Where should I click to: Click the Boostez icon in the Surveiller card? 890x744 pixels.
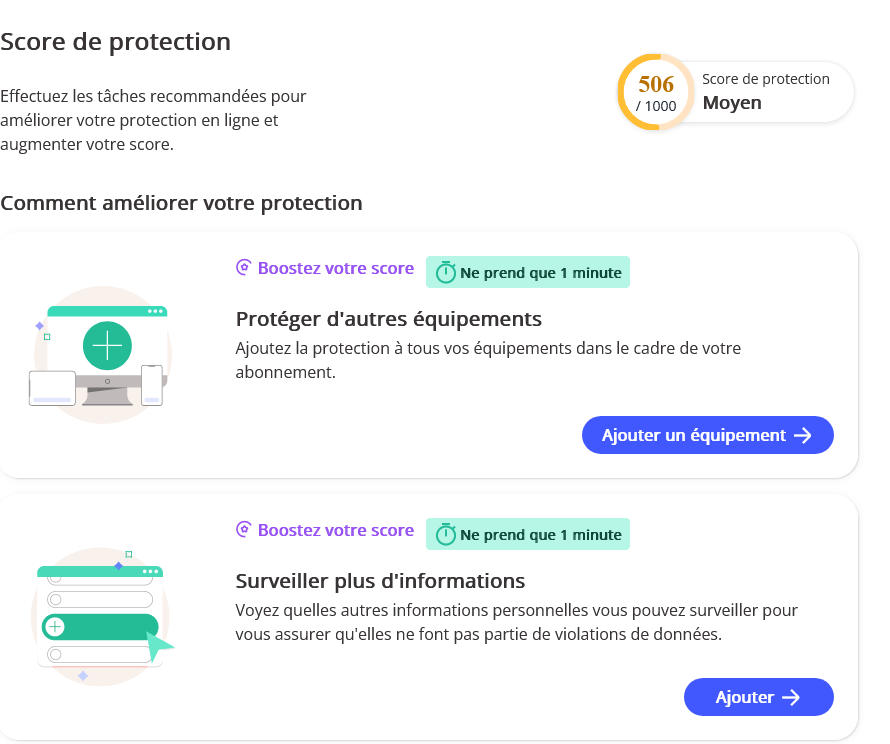tap(243, 530)
